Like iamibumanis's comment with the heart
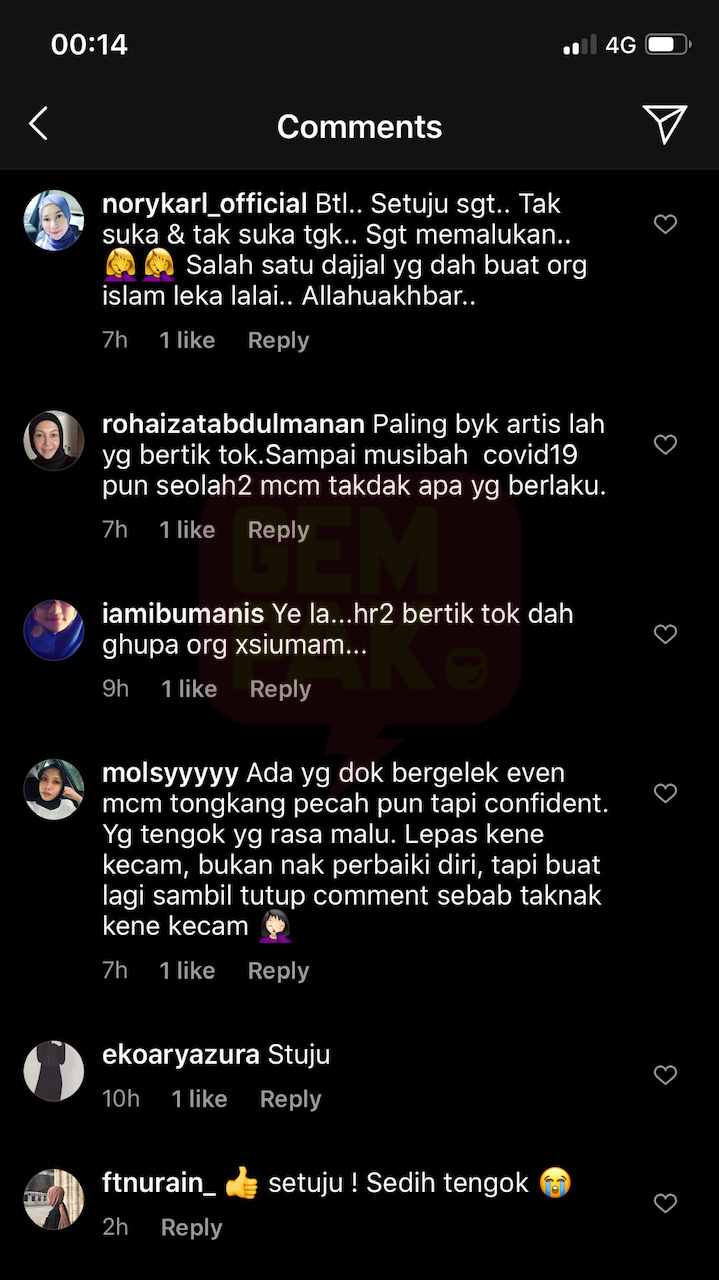Viewport: 719px width, 1280px height. pos(666,634)
